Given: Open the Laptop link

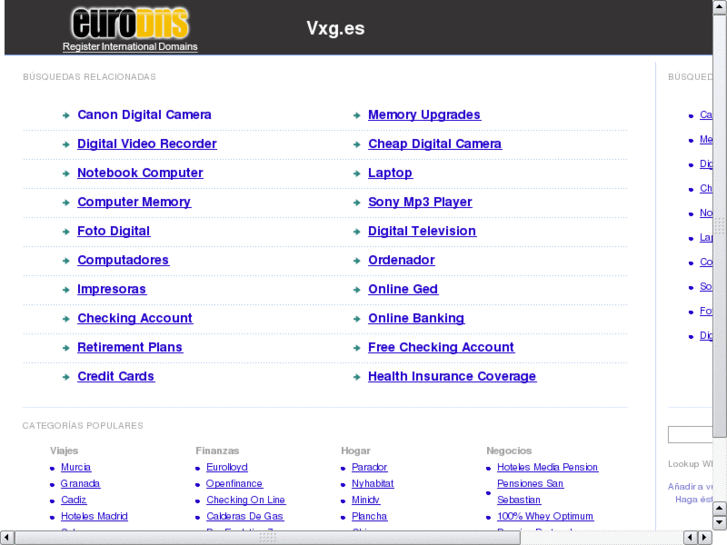Looking at the screenshot, I should pos(390,173).
